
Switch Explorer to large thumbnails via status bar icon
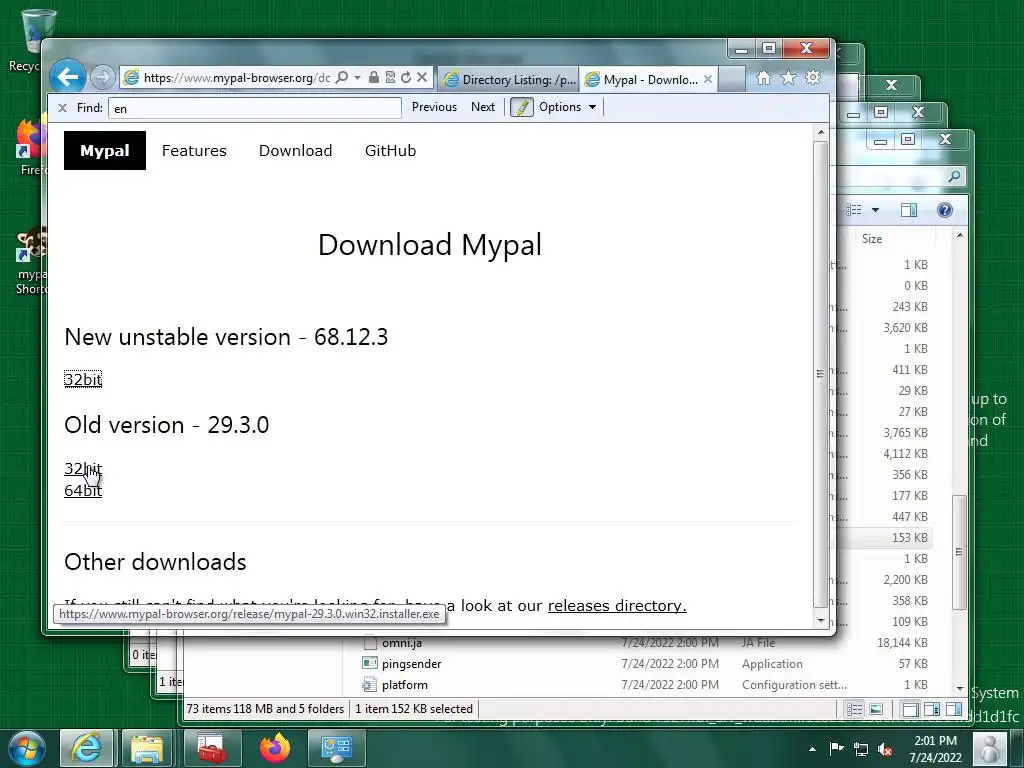click(x=876, y=709)
